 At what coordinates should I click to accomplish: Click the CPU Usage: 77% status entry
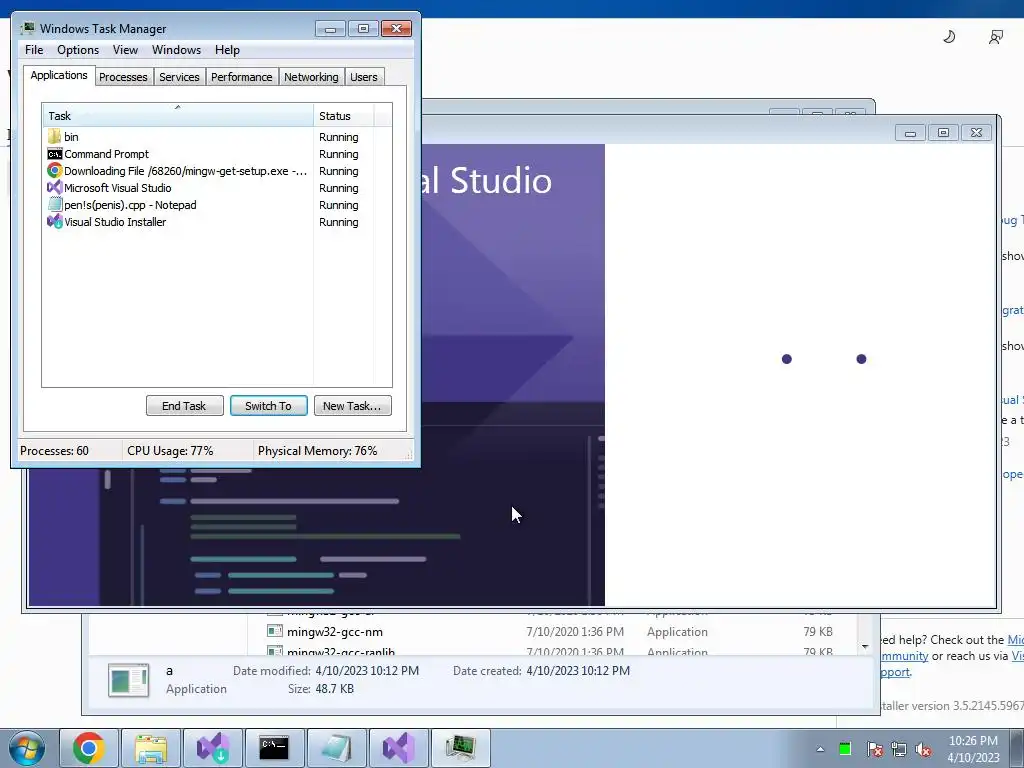pyautogui.click(x=170, y=451)
